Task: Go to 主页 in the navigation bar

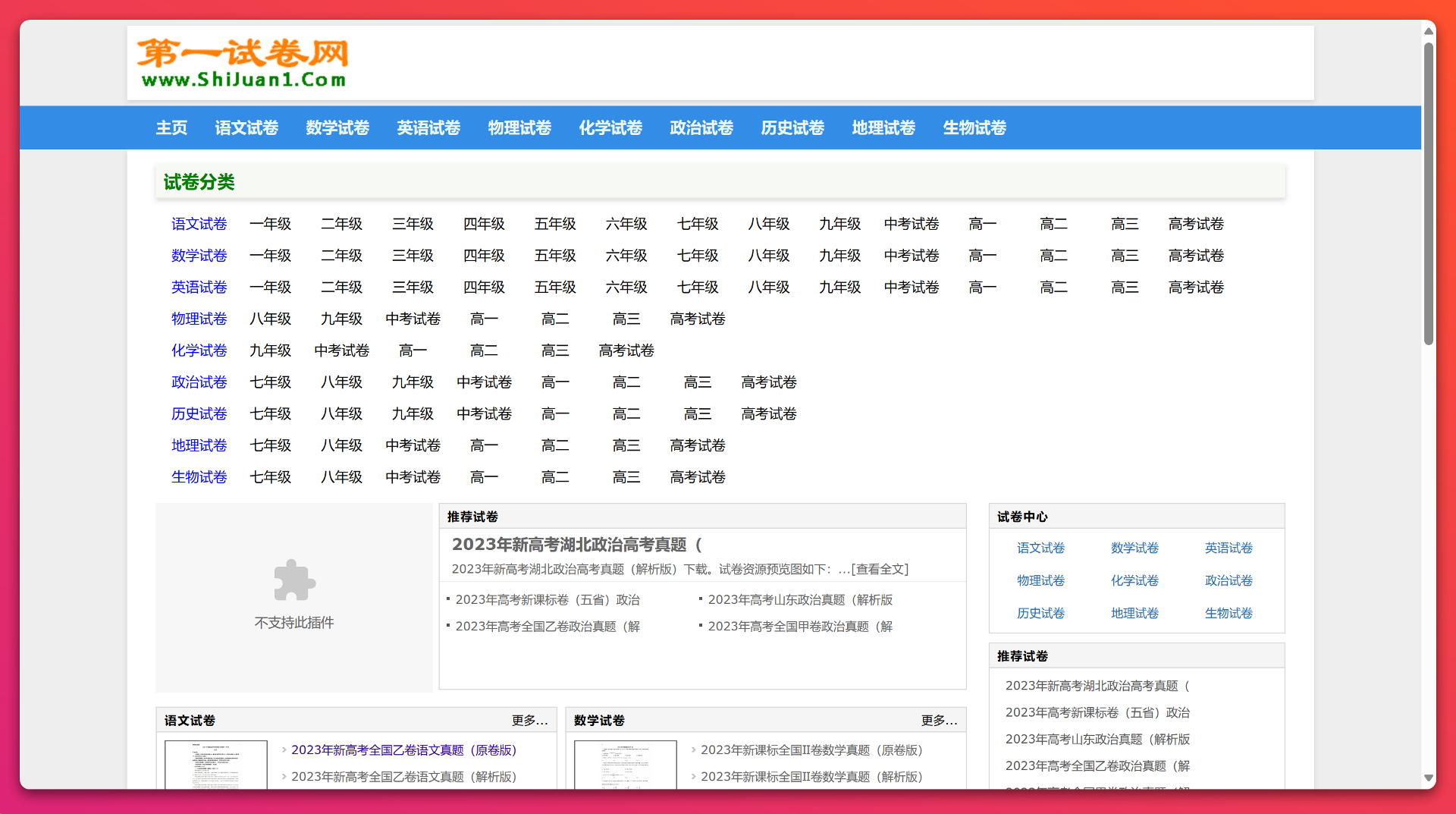Action: point(171,127)
